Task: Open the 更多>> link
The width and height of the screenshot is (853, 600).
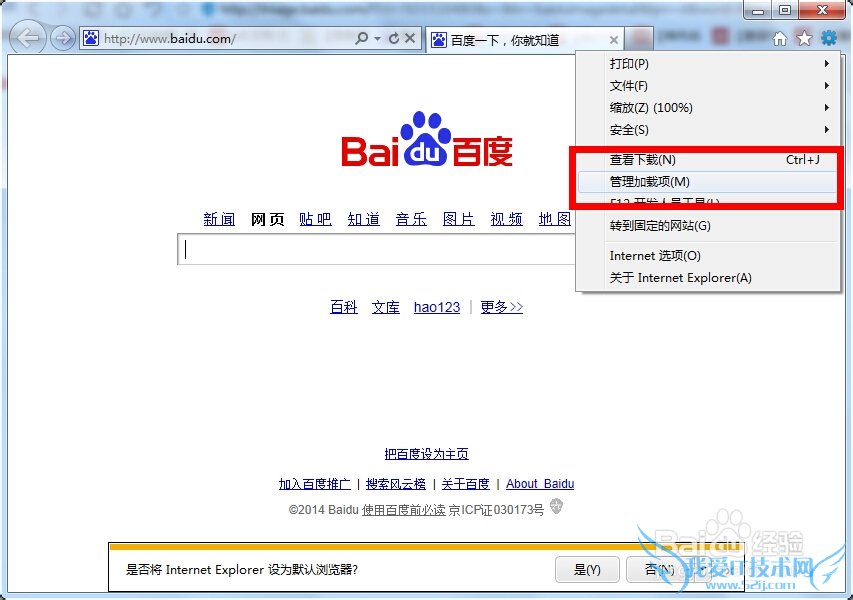Action: coord(502,307)
